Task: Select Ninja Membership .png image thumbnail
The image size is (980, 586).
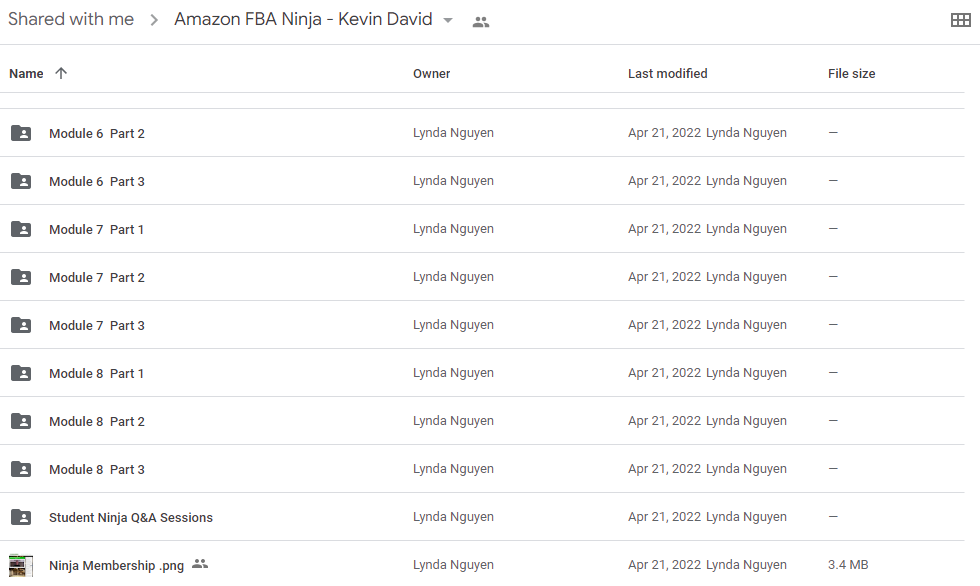Action: [x=21, y=565]
